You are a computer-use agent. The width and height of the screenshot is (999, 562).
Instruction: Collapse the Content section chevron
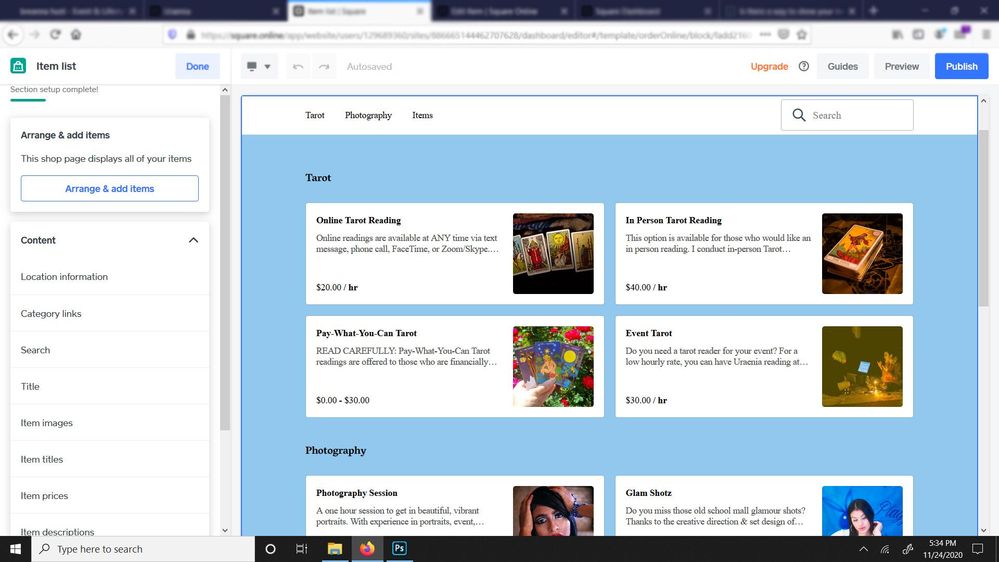tap(193, 240)
